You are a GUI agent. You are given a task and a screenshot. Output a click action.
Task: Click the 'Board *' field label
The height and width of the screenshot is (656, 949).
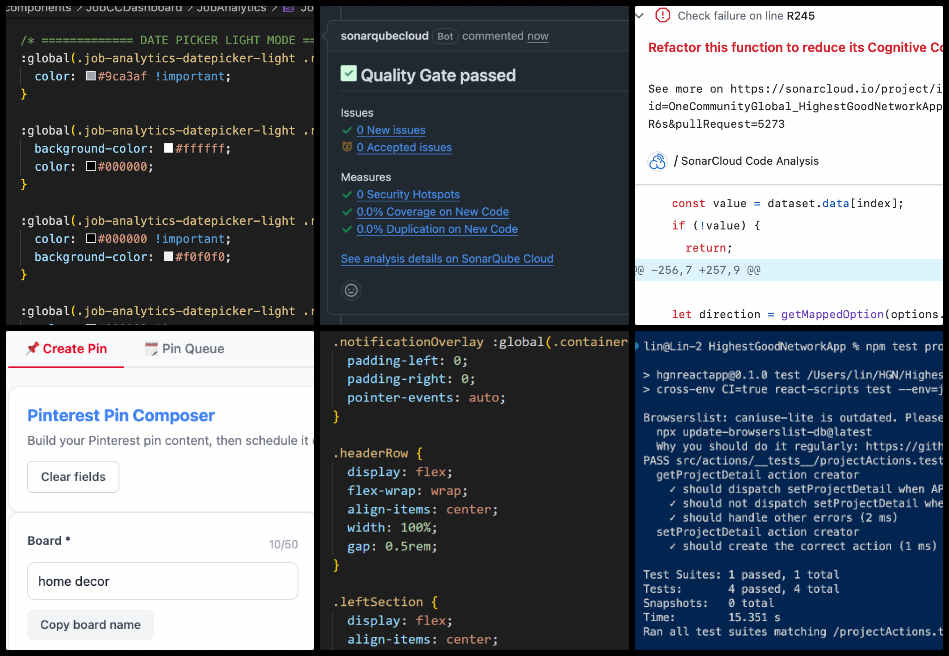click(49, 540)
